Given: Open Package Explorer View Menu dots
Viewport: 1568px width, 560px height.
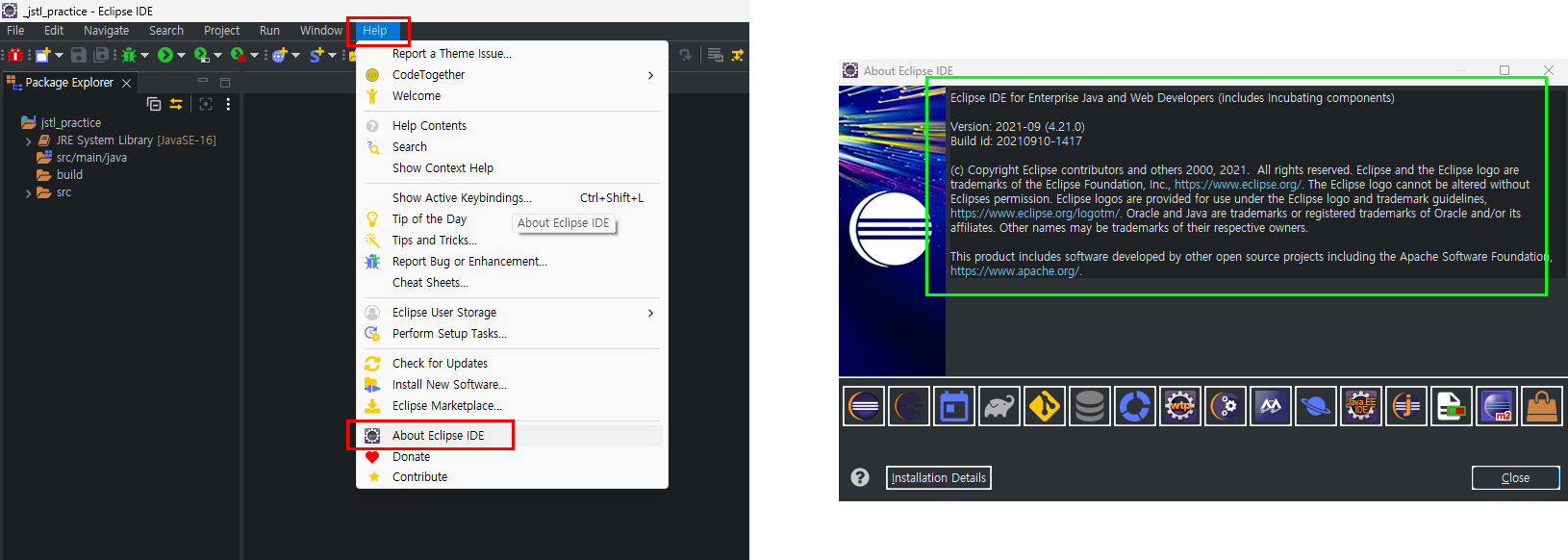Looking at the screenshot, I should point(228,104).
